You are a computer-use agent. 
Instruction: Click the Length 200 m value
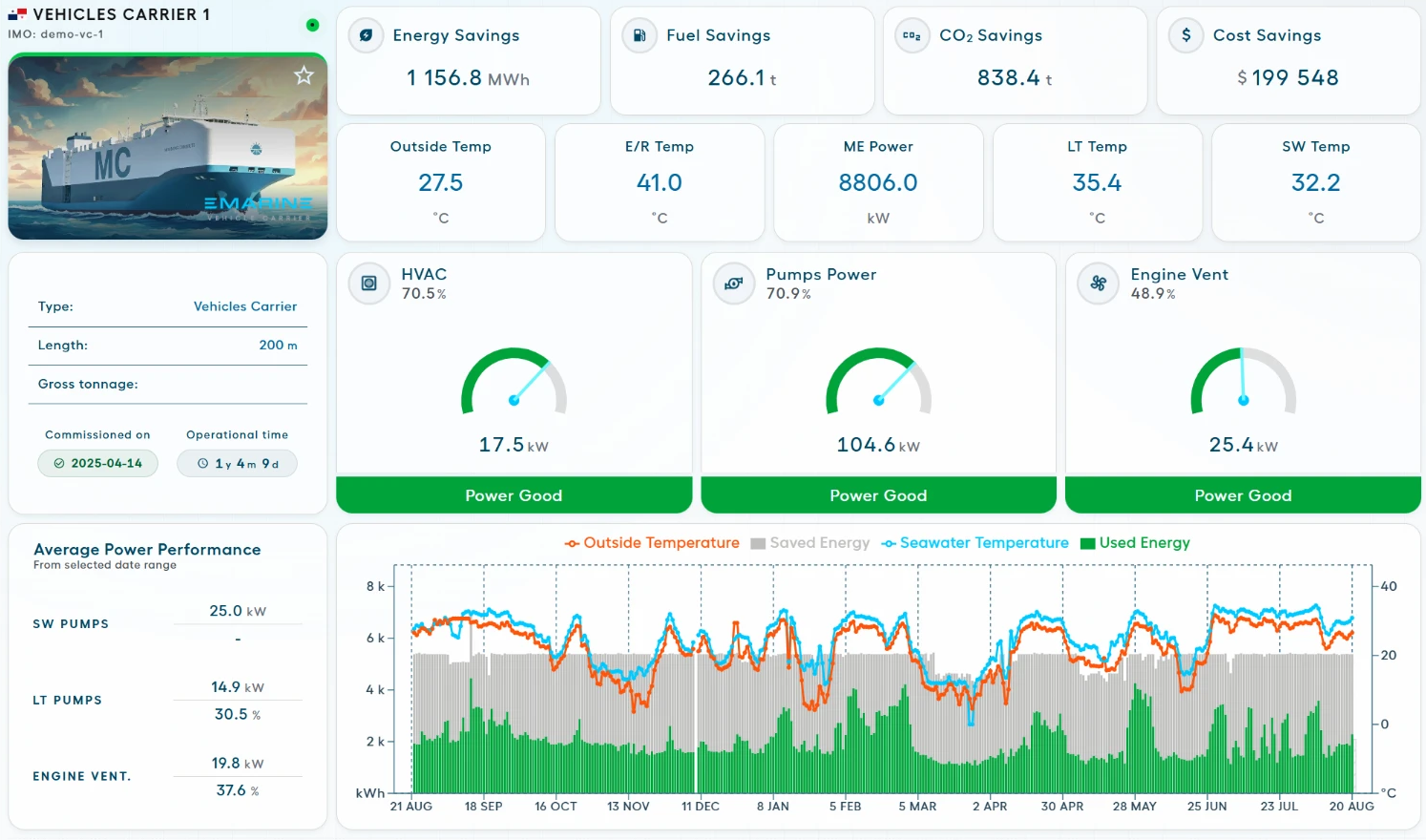[x=278, y=346]
